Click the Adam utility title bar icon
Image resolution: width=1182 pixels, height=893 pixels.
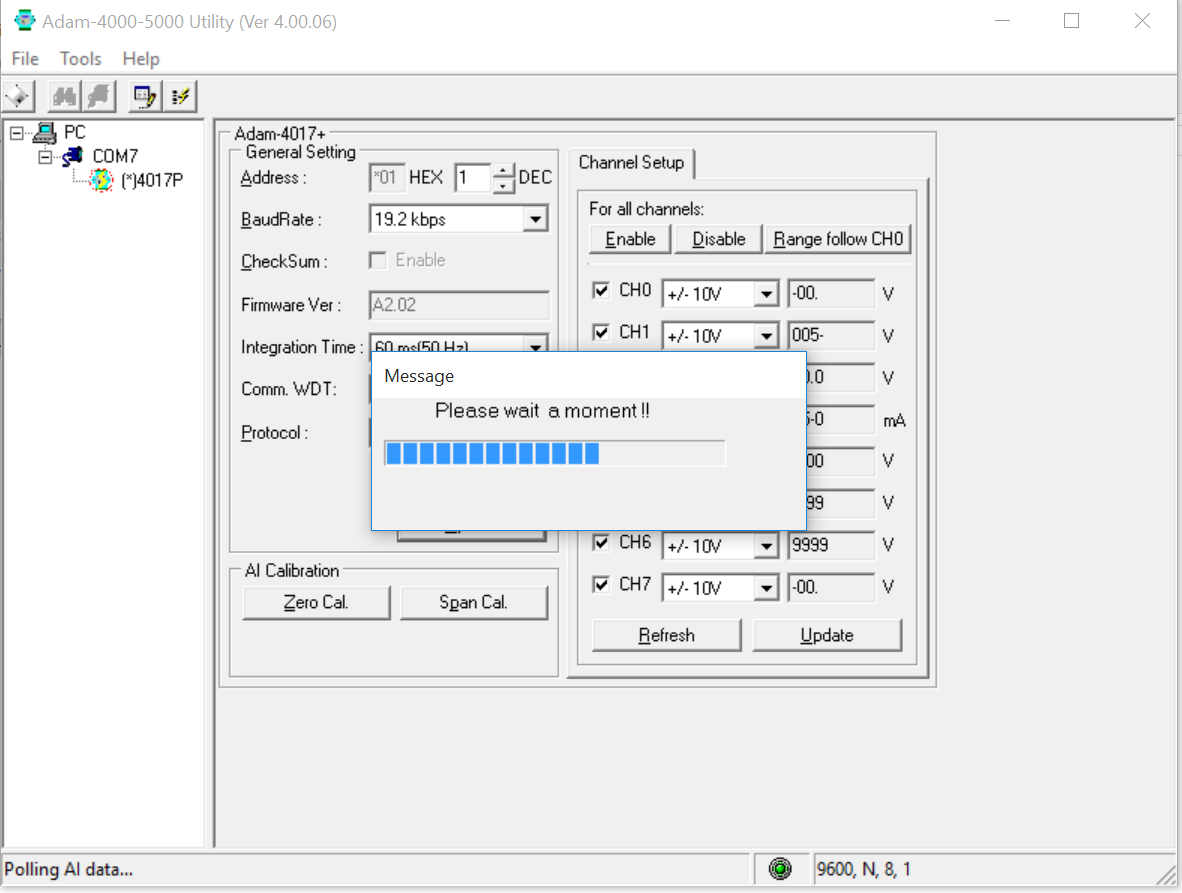point(24,20)
